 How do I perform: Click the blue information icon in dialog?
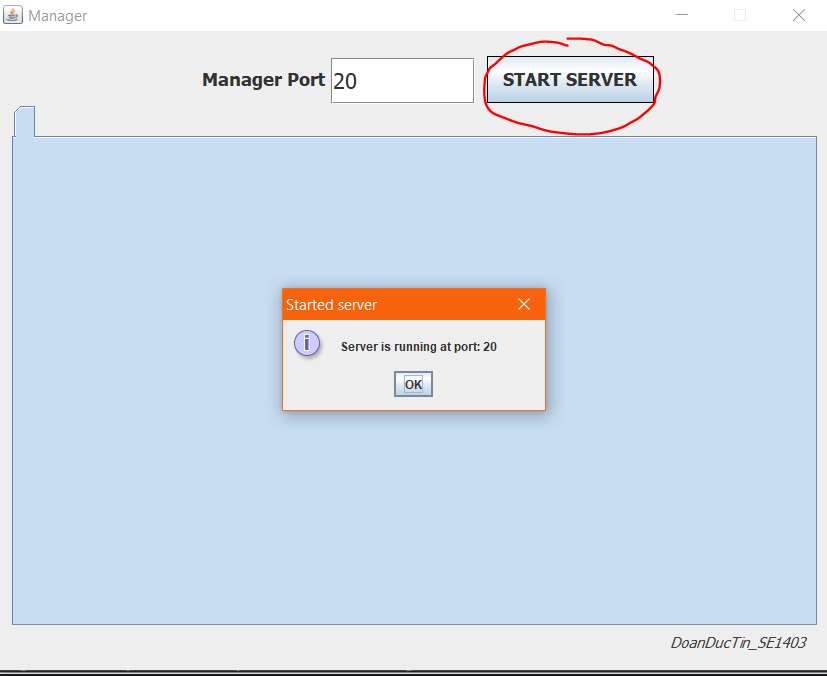click(307, 343)
